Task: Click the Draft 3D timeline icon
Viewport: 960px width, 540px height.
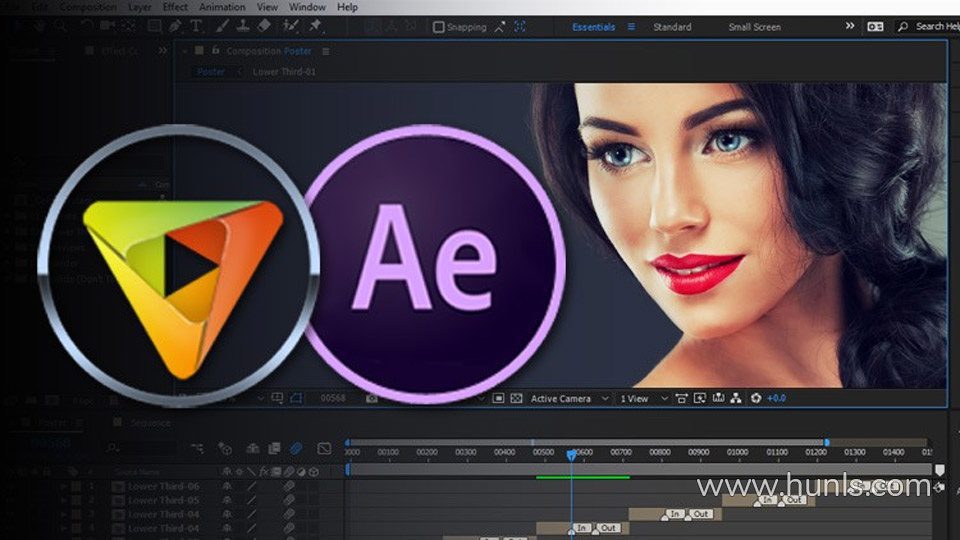Action: pos(225,449)
